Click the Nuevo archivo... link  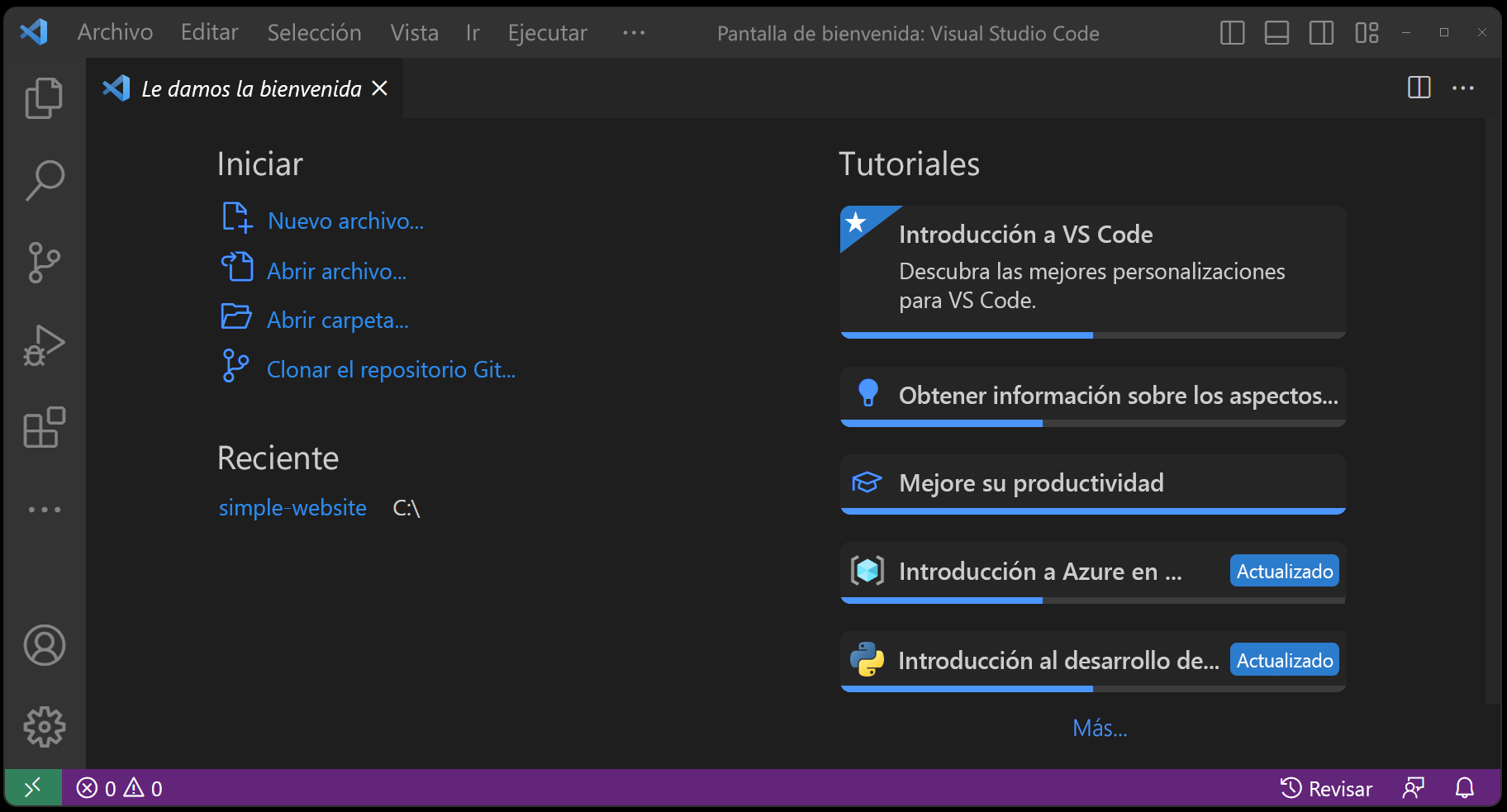click(x=346, y=221)
